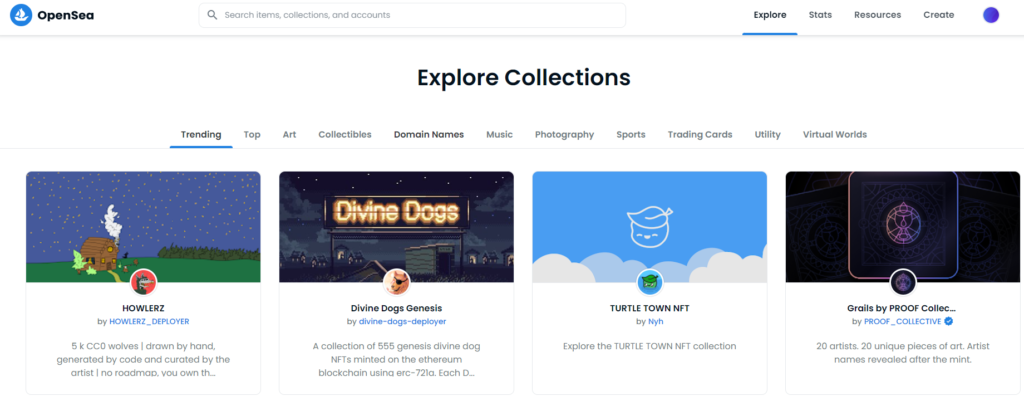Viewport: 1024px width, 401px height.
Task: Go to the Create page
Action: [x=938, y=15]
